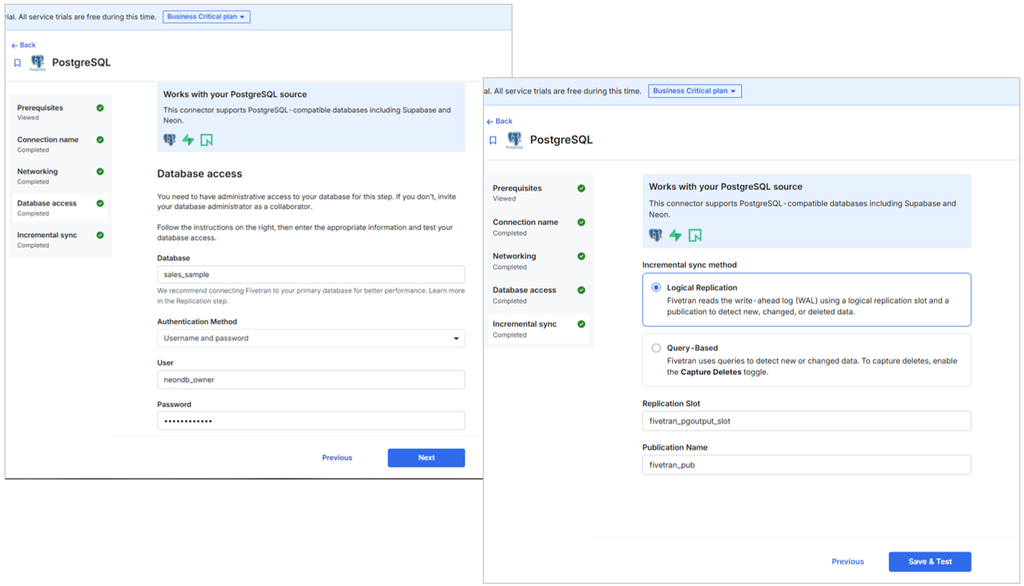Viewport: 1024px width, 586px height.
Task: Click the Publication Name input field
Action: [x=807, y=465]
